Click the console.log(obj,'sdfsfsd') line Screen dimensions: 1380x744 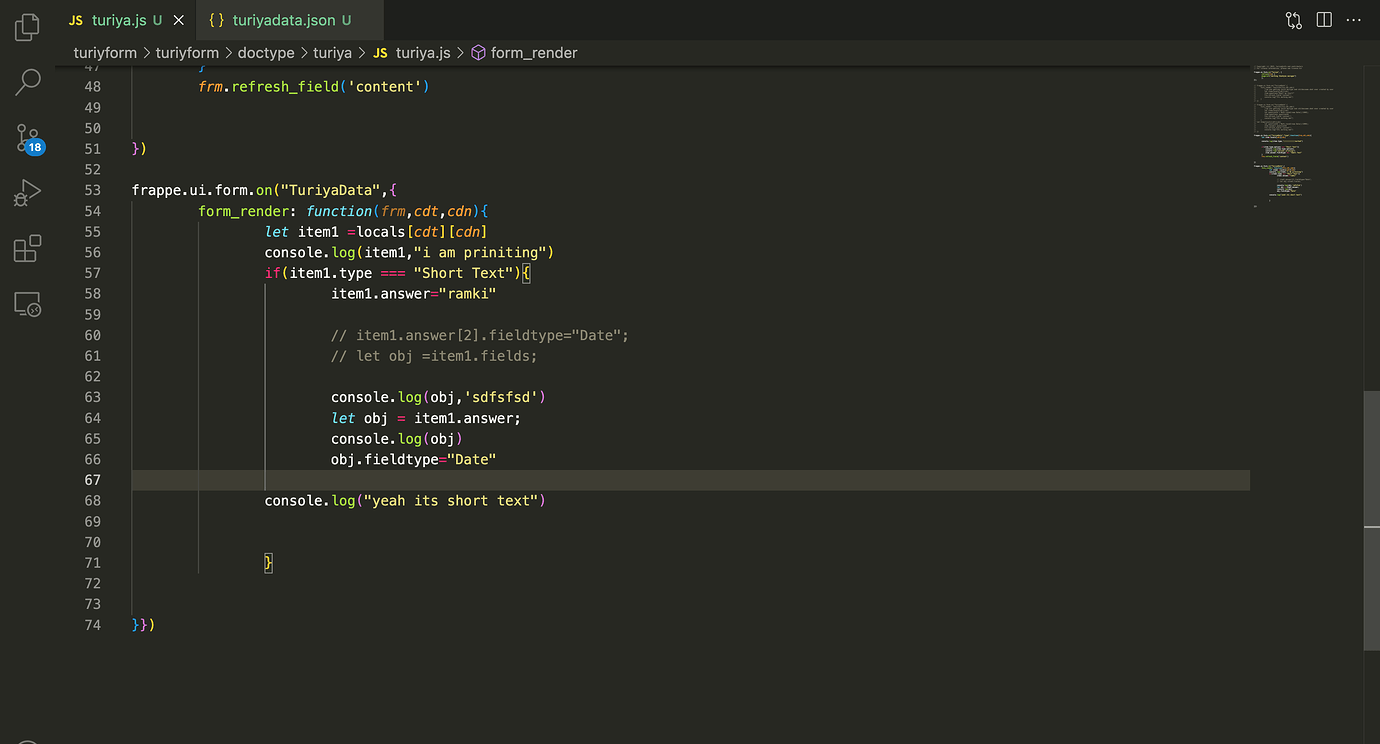[439, 397]
